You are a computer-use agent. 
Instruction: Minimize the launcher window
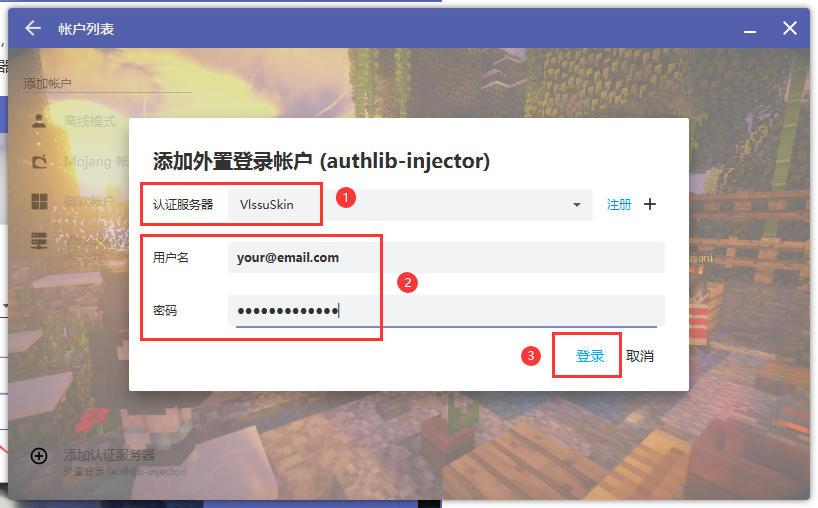pos(750,30)
